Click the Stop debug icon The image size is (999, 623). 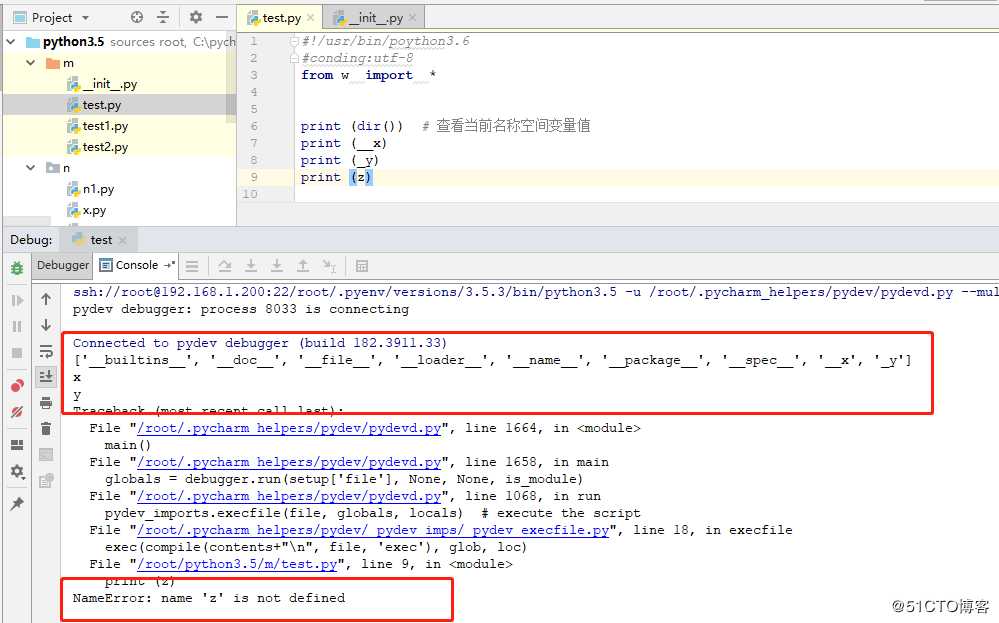17,352
